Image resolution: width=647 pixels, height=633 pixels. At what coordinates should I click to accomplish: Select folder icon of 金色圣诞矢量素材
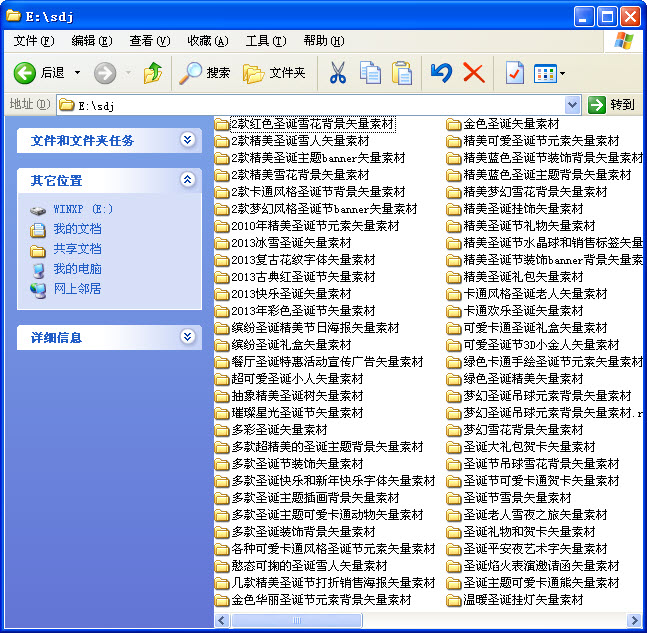(x=454, y=124)
